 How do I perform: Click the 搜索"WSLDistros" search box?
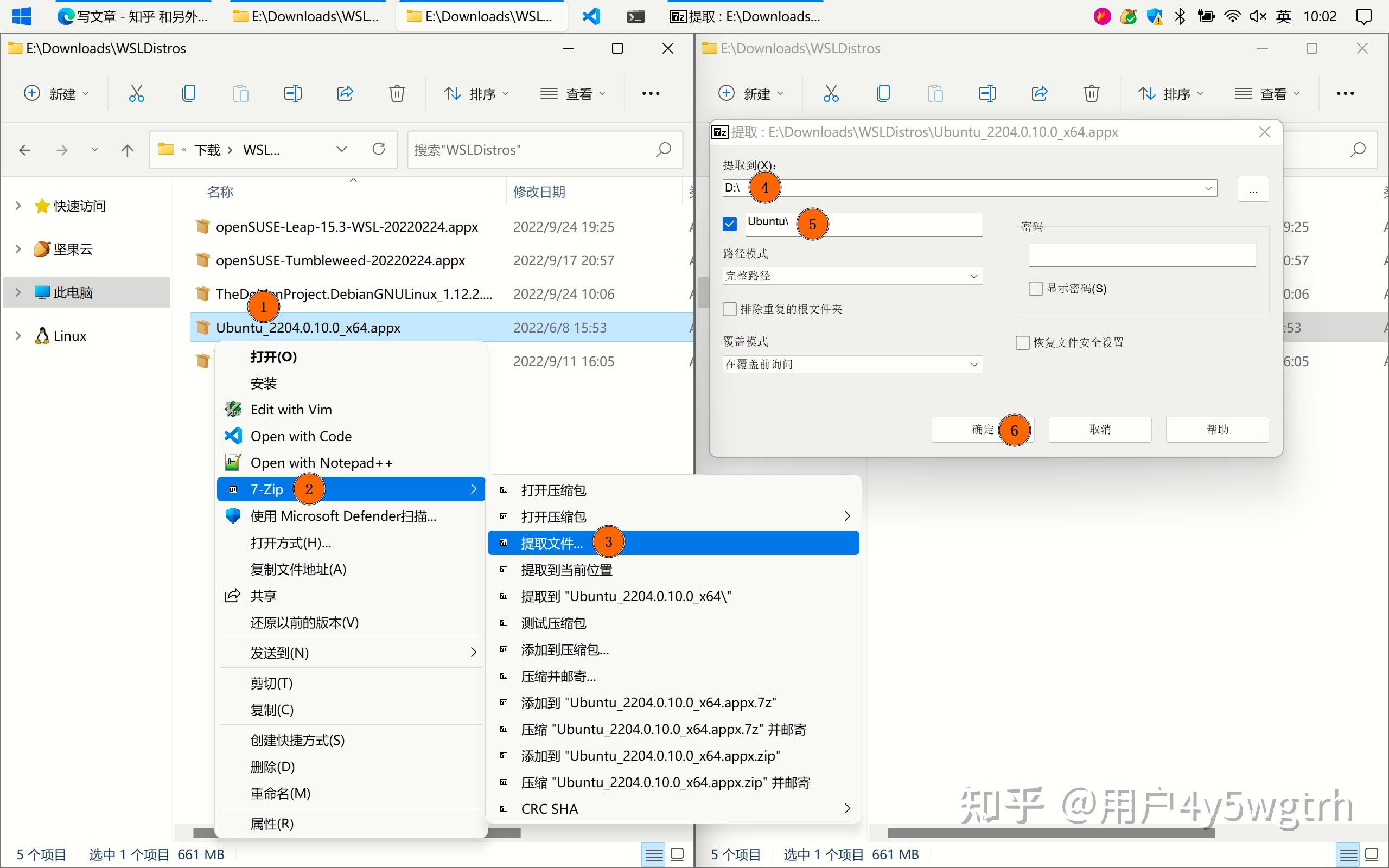tap(544, 150)
